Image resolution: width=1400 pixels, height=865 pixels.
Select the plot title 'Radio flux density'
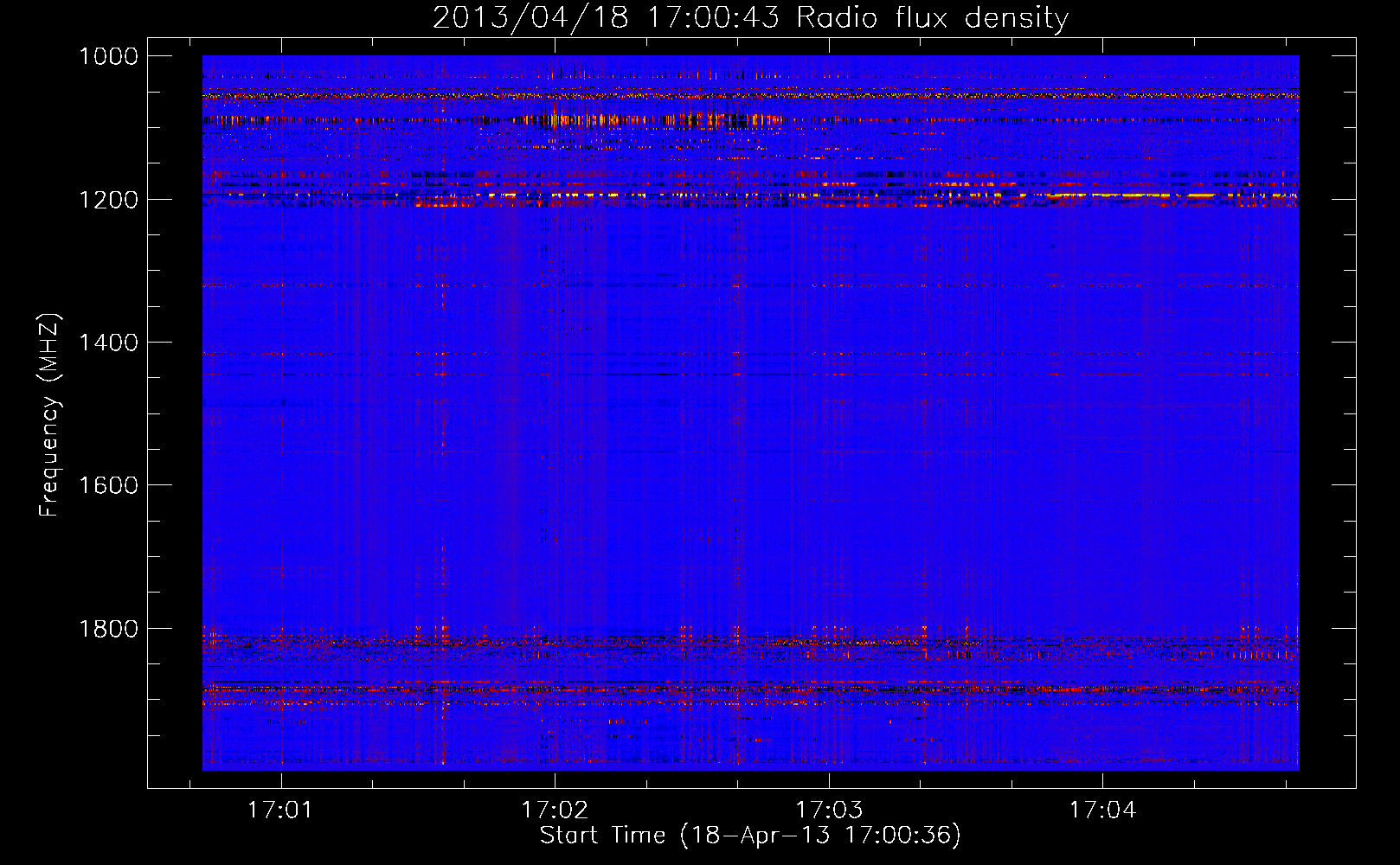click(x=933, y=18)
